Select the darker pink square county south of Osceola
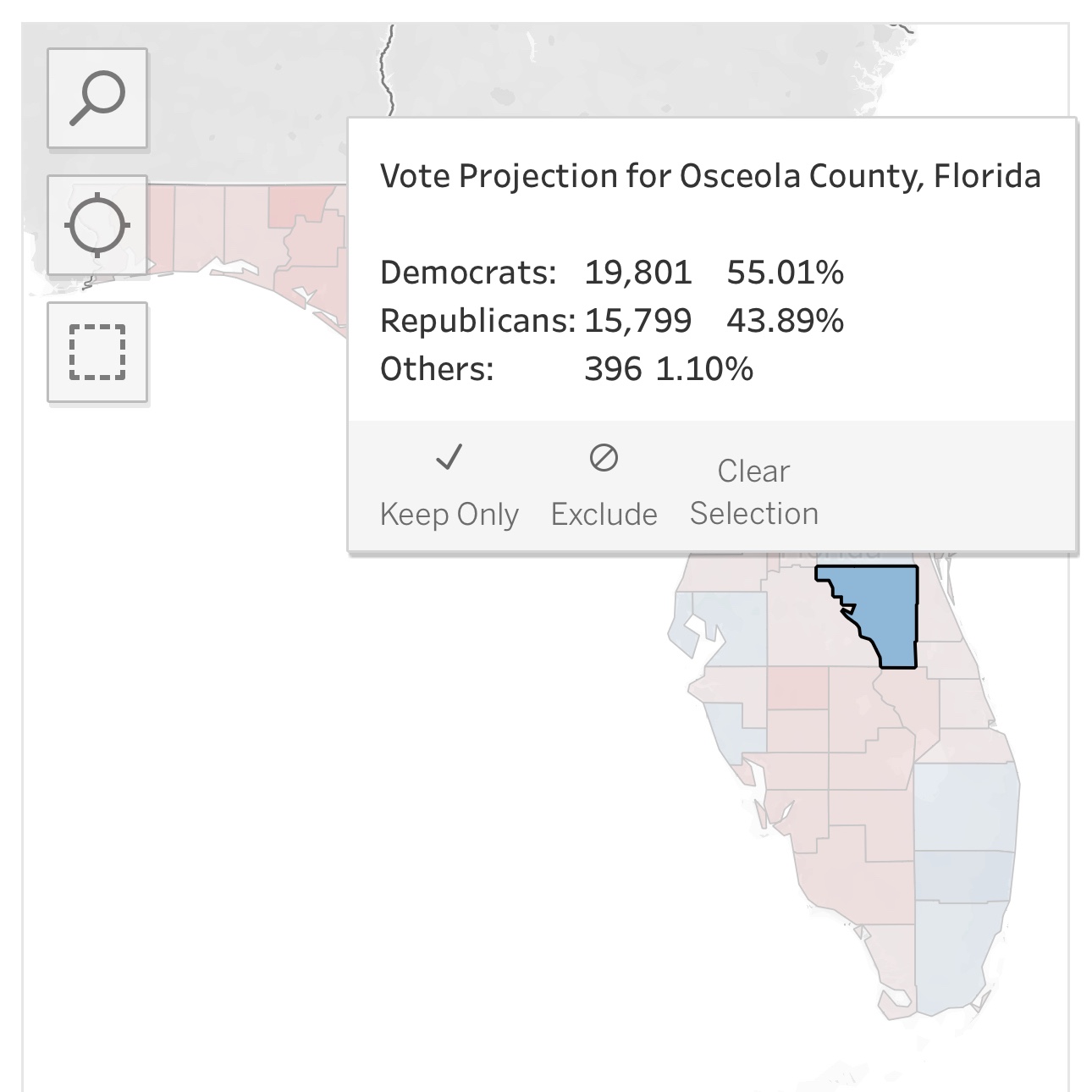This screenshot has height=1092, width=1092. click(797, 687)
